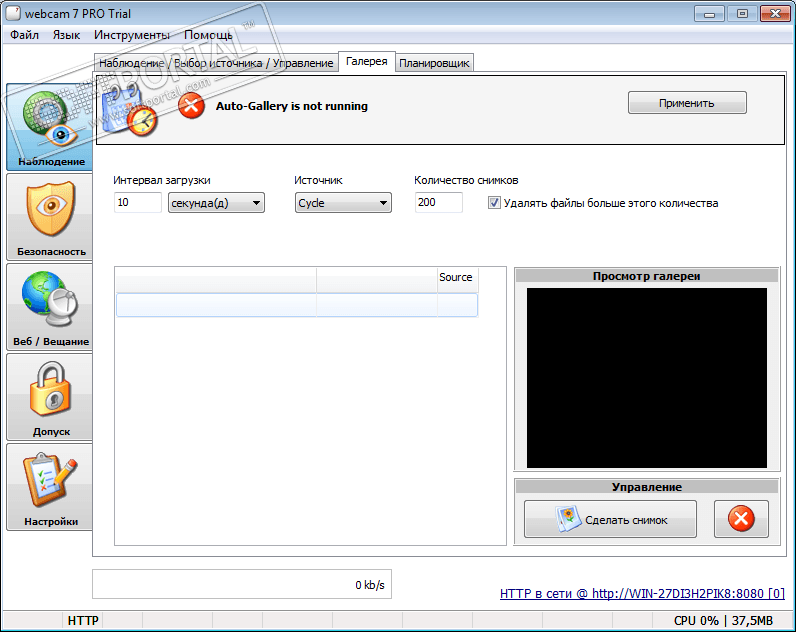Click the Auto-Gallery is not running message

click(292, 106)
